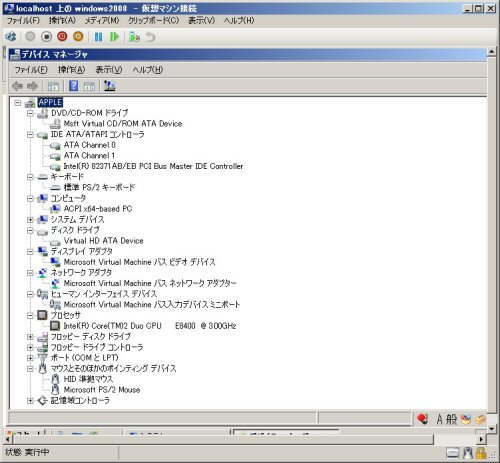Select HID 準拠マウス device
The height and width of the screenshot is (463, 500).
[x=88, y=379]
